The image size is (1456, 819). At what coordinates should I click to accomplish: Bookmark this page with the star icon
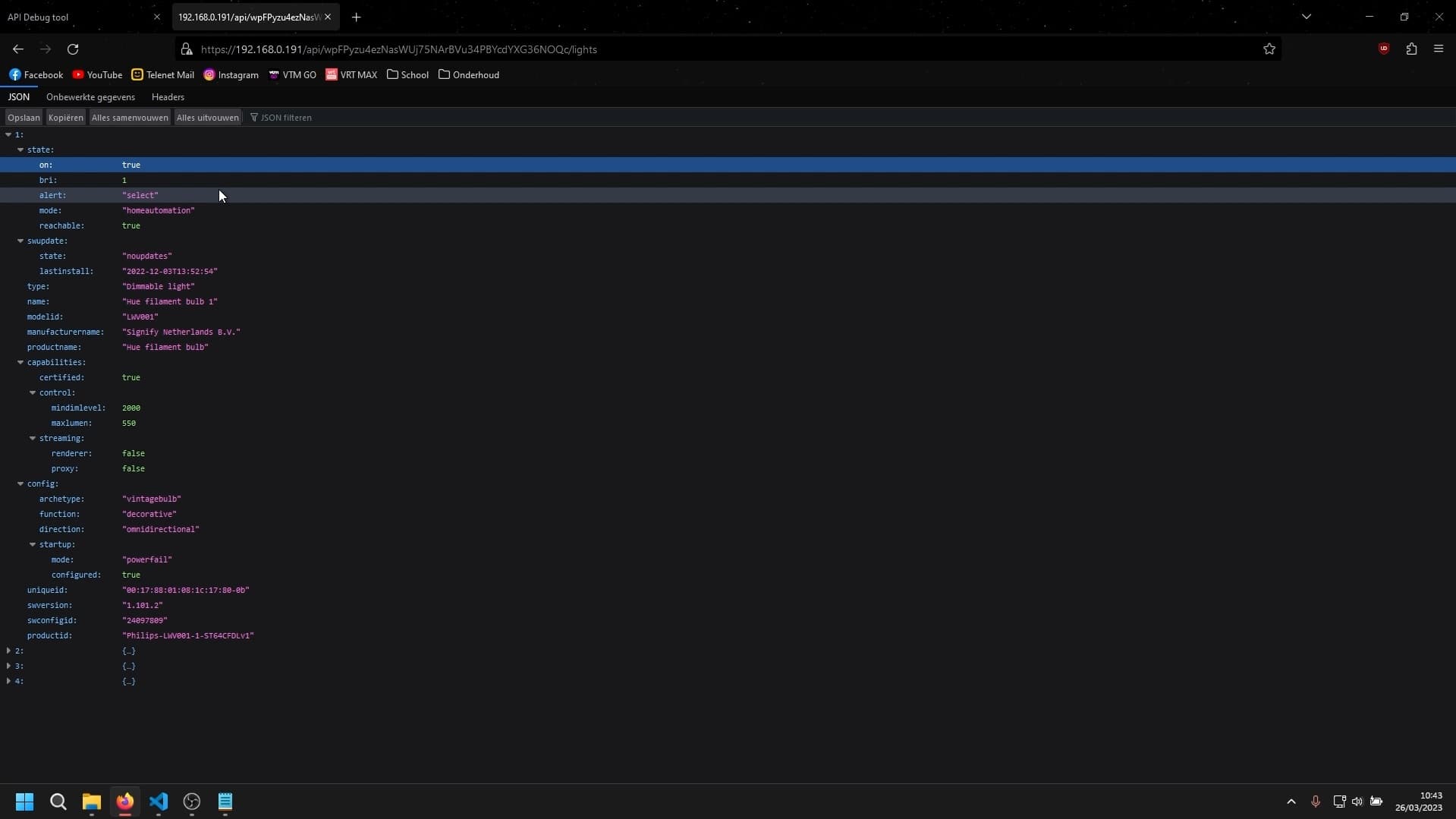point(1269,49)
